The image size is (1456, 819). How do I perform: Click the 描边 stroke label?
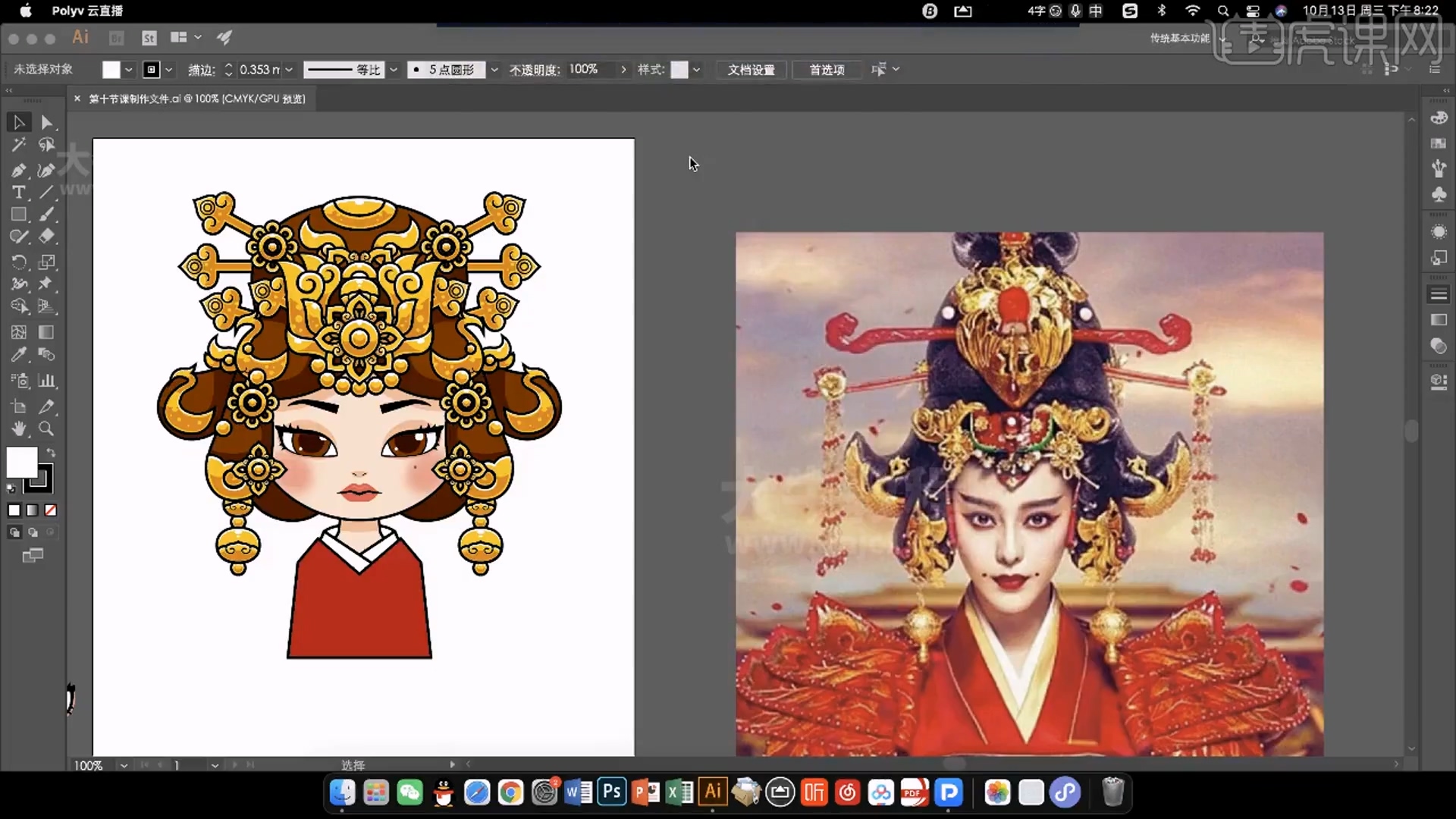[201, 70]
